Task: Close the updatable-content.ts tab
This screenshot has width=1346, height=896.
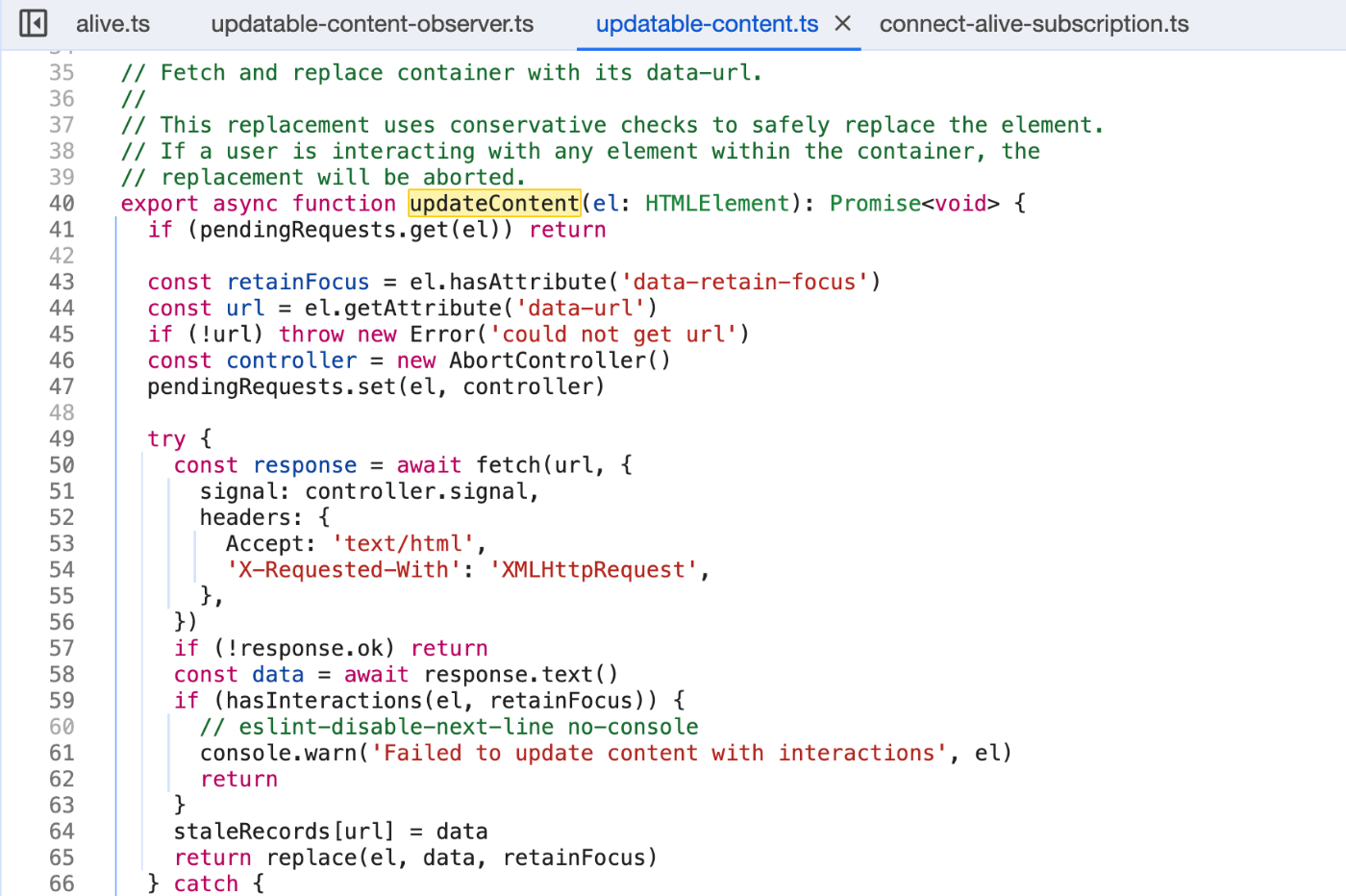Action: click(843, 23)
